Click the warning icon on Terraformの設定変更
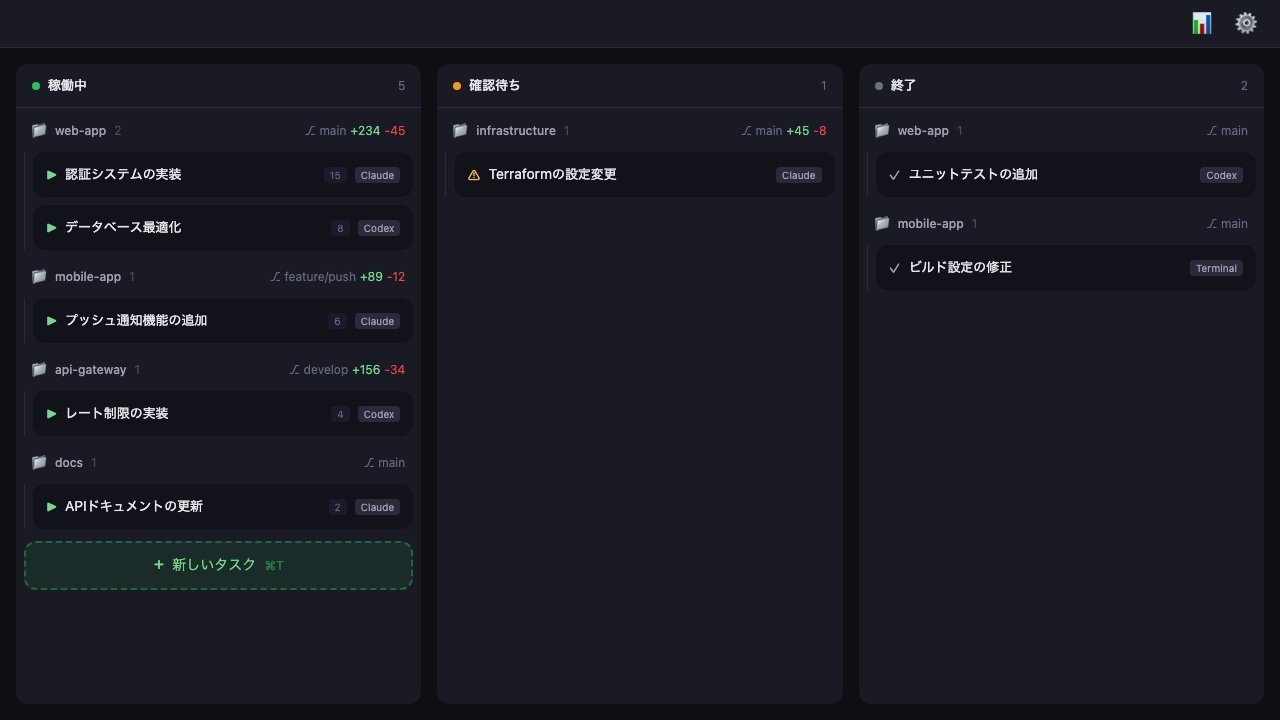Screen dimensions: 1280x720 pyautogui.click(x=474, y=175)
